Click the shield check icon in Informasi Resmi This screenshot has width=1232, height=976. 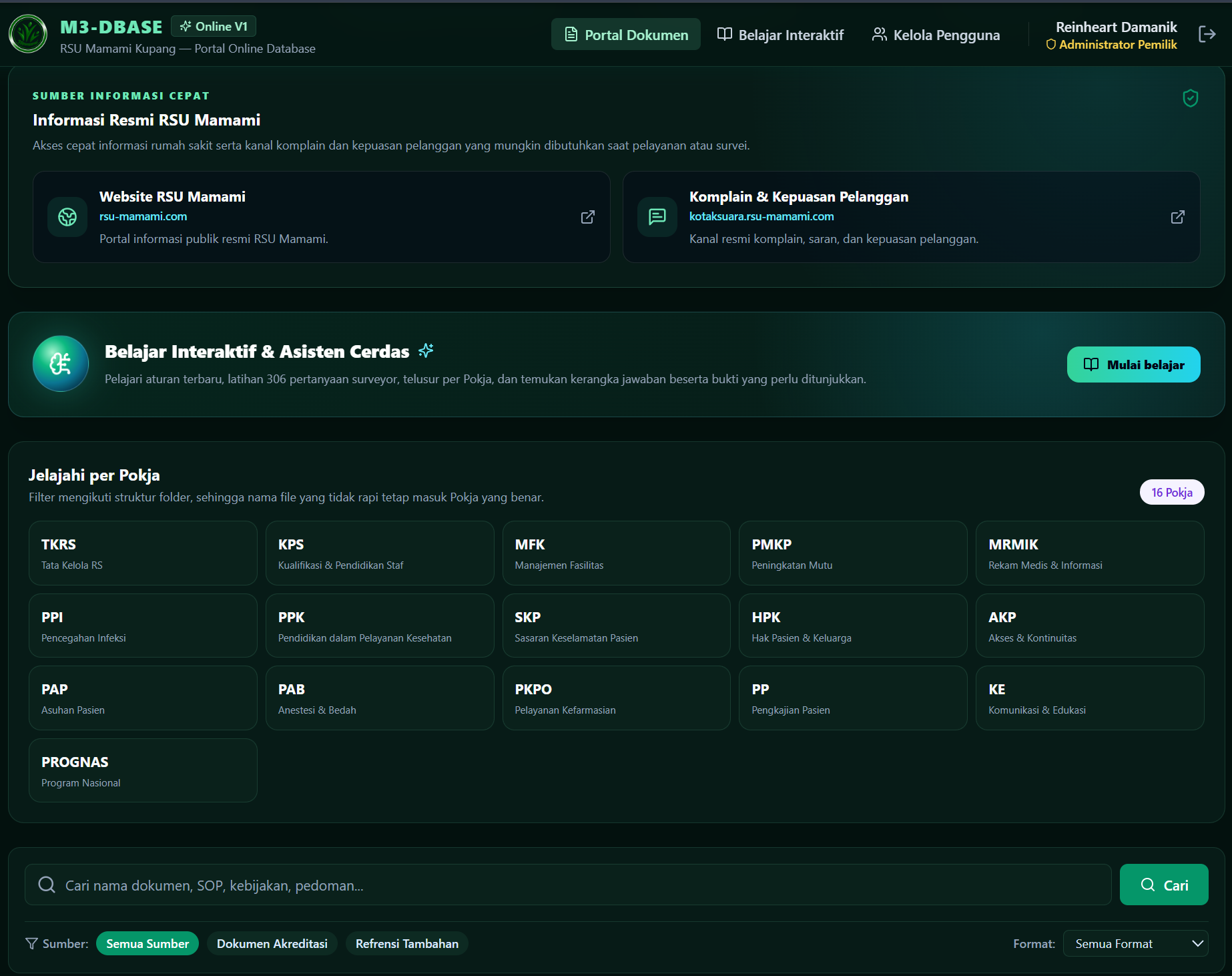coord(1190,98)
